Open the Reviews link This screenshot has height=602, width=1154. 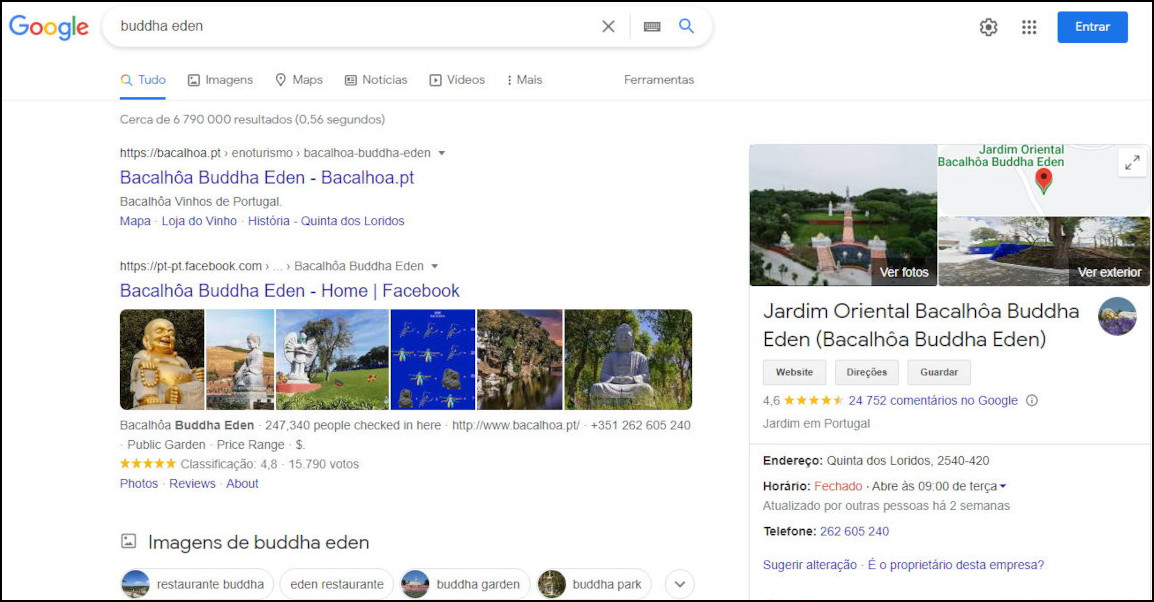192,484
